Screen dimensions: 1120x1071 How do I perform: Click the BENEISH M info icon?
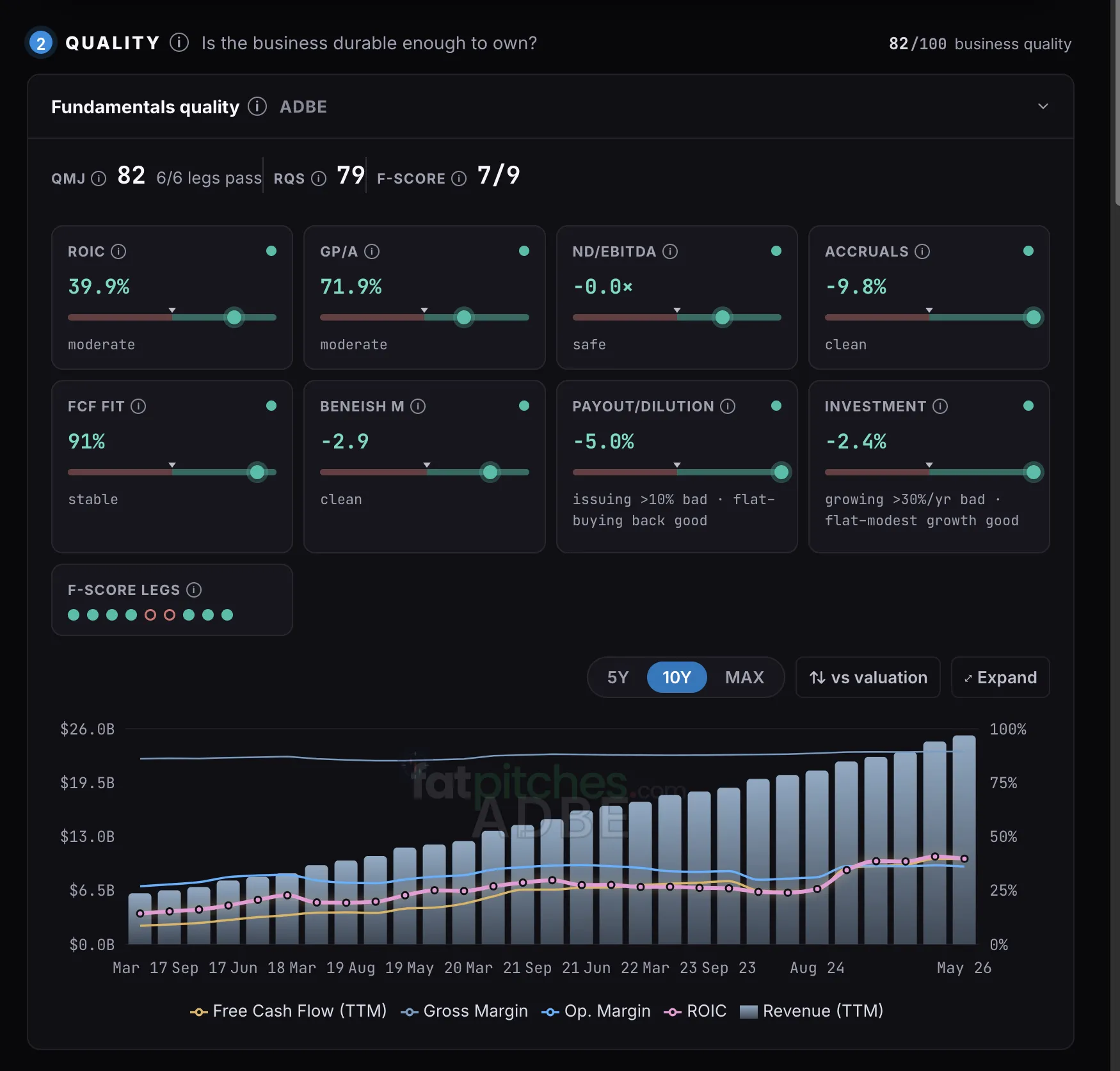click(x=418, y=406)
